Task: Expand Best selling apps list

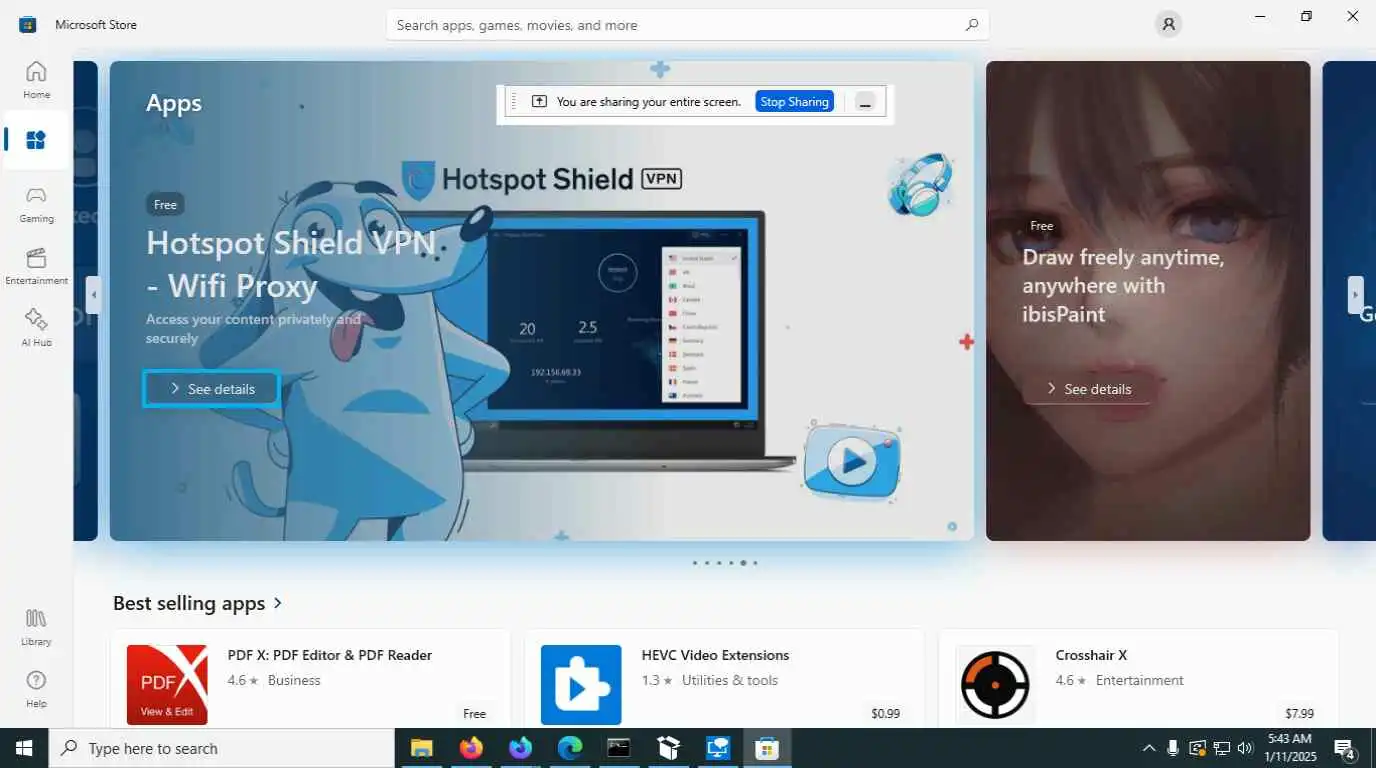Action: [278, 603]
